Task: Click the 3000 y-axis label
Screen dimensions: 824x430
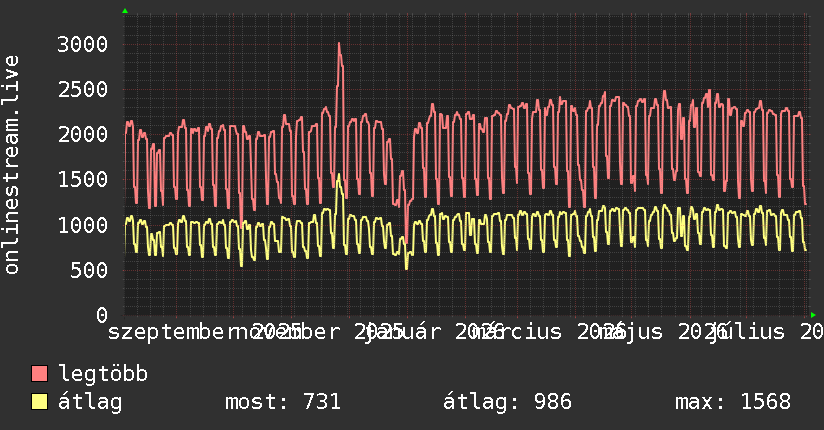Action: click(x=83, y=44)
